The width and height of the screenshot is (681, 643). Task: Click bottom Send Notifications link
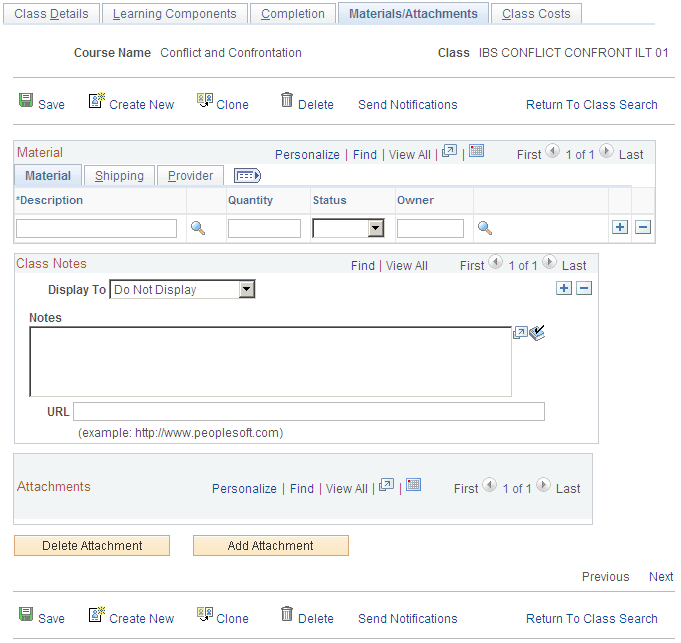pyautogui.click(x=408, y=619)
